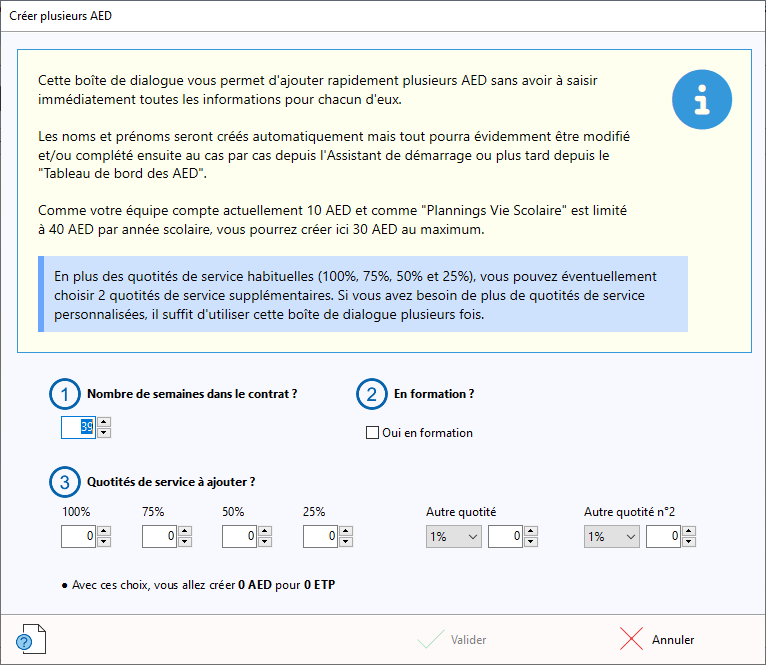The height and width of the screenshot is (665, 766).
Task: Click the Autre quotité n°2 count field
Action: tap(663, 537)
